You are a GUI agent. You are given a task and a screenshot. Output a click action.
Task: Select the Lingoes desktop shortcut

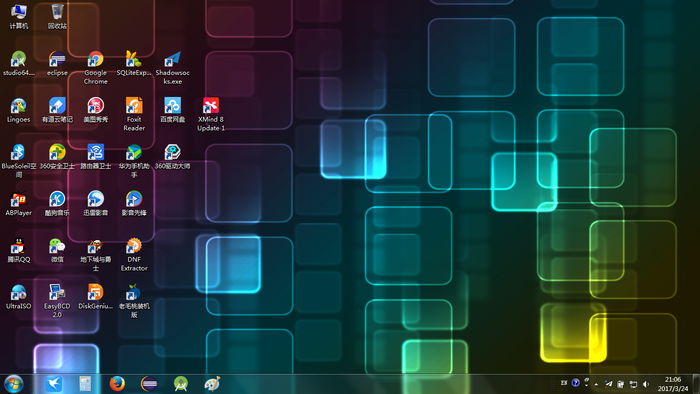pos(18,110)
